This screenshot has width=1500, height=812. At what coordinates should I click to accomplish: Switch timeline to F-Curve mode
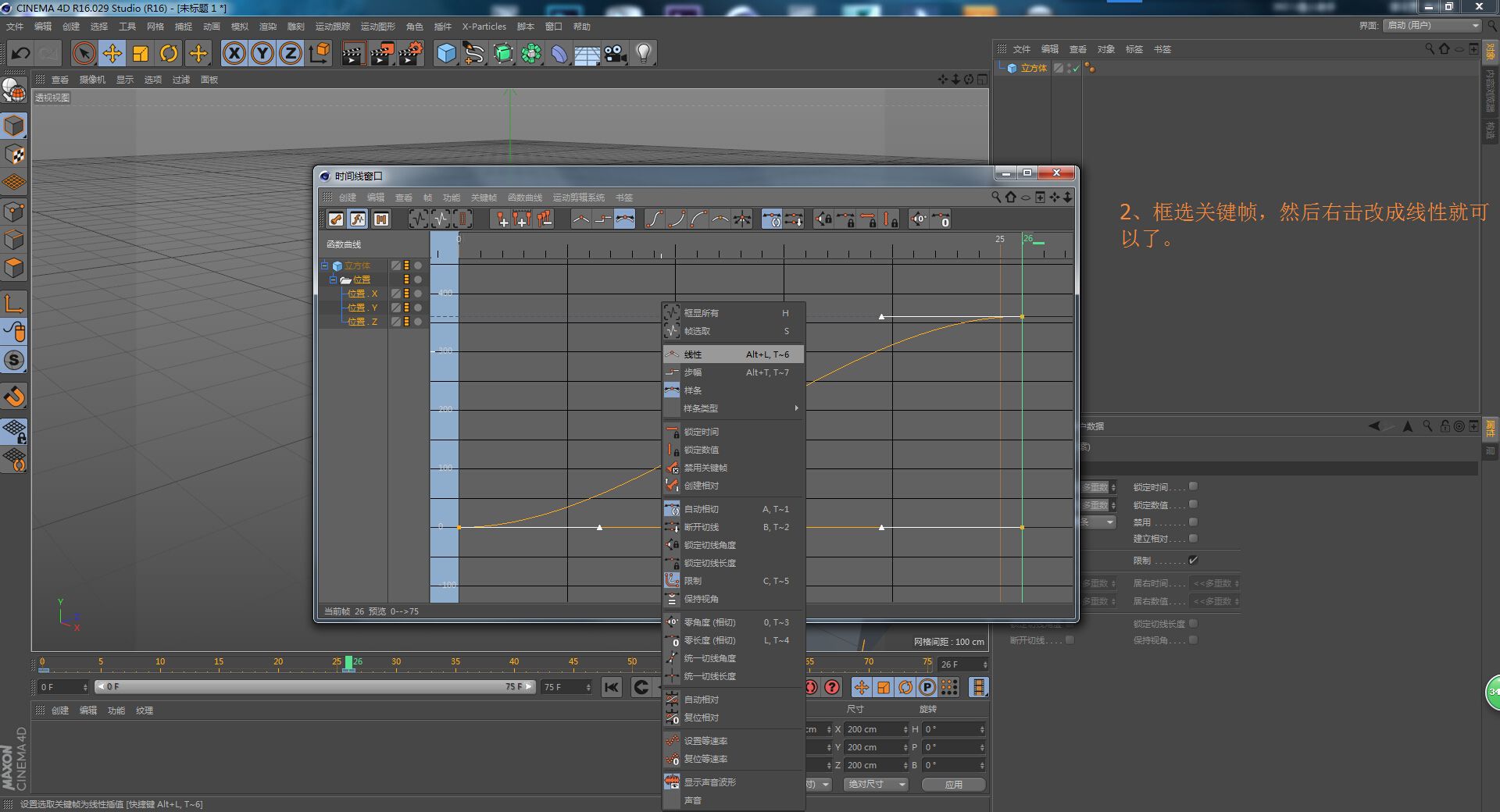(x=358, y=219)
